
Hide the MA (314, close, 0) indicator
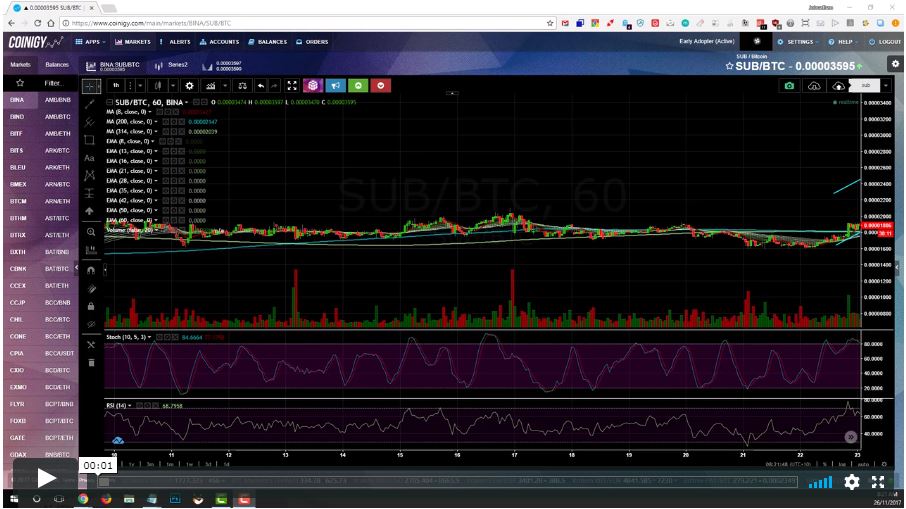166,132
